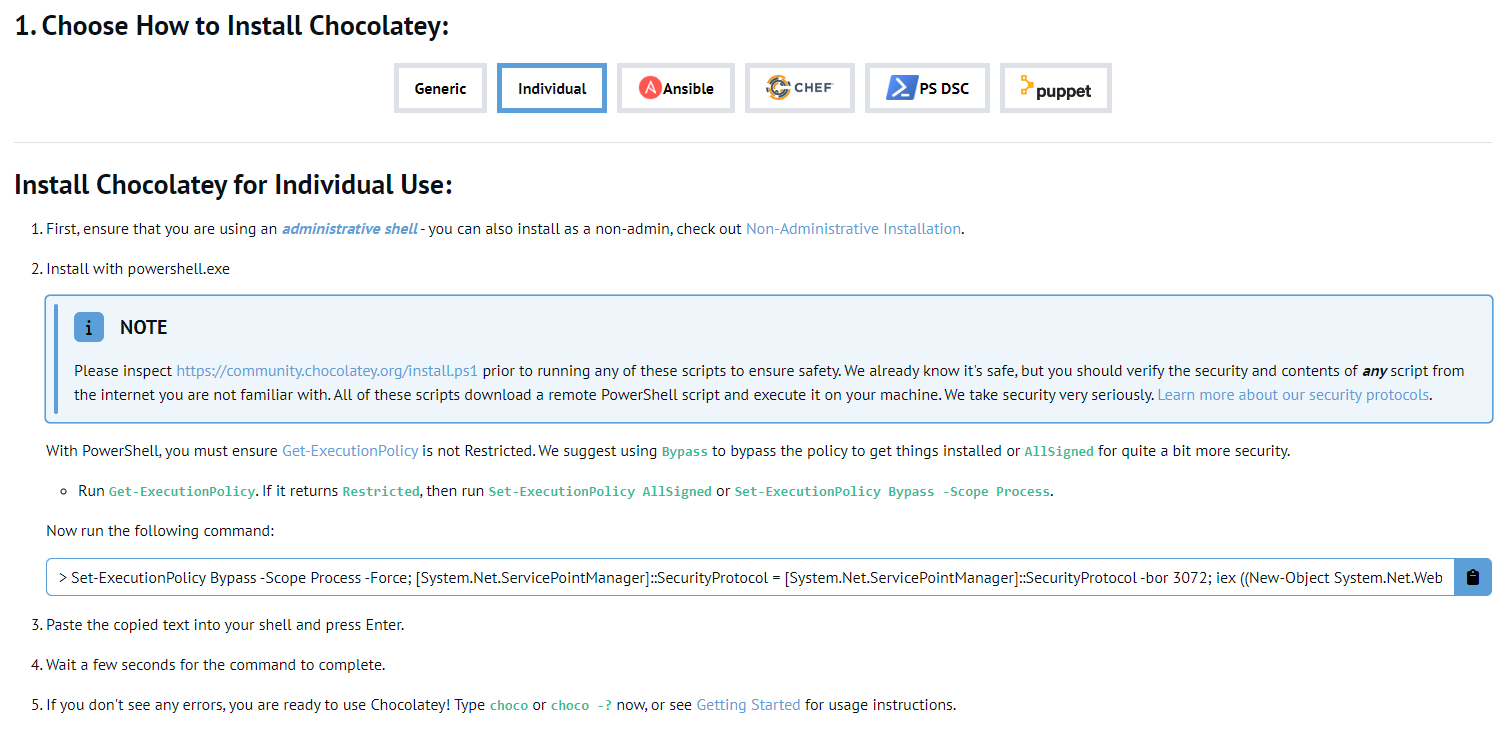Click inside the install command text field

[750, 577]
